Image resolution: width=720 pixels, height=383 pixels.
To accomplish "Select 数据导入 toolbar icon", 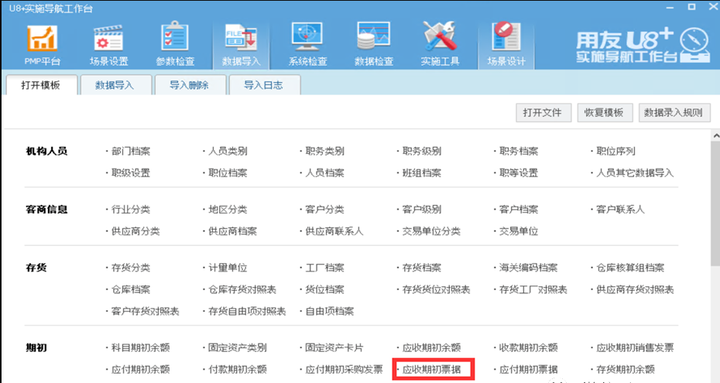I will [x=241, y=45].
